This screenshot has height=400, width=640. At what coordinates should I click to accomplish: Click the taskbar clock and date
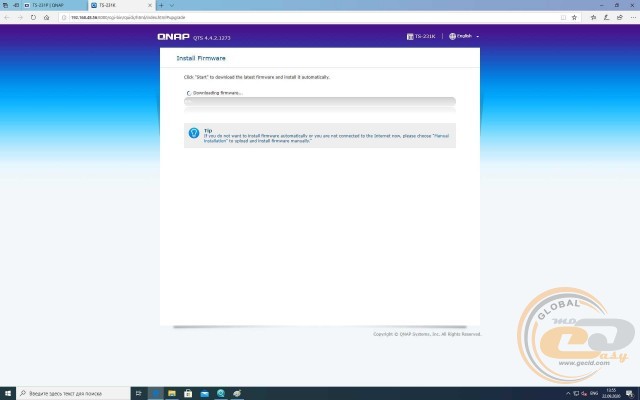coord(611,393)
